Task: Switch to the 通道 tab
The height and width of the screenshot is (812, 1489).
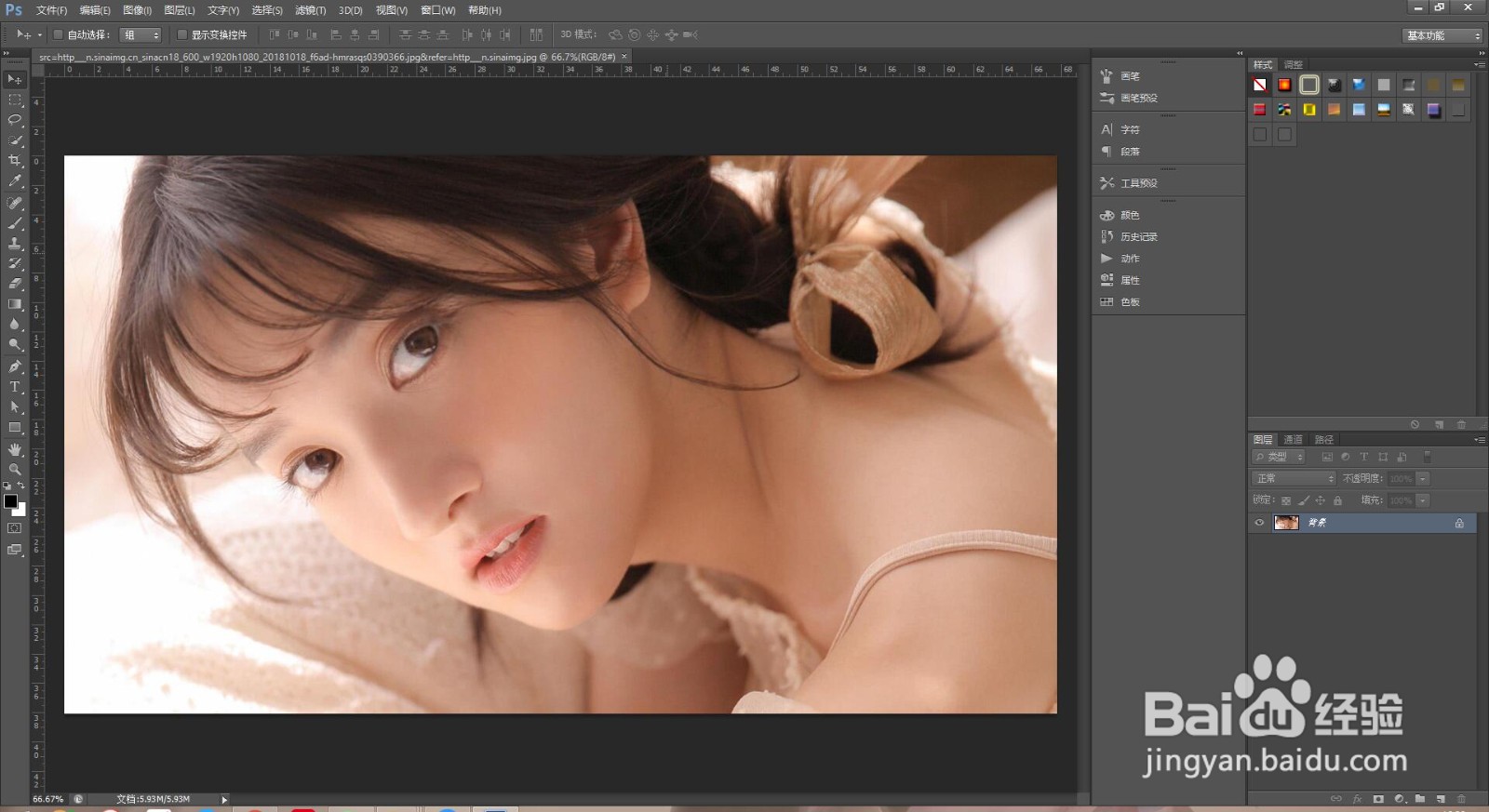Action: (x=1293, y=440)
